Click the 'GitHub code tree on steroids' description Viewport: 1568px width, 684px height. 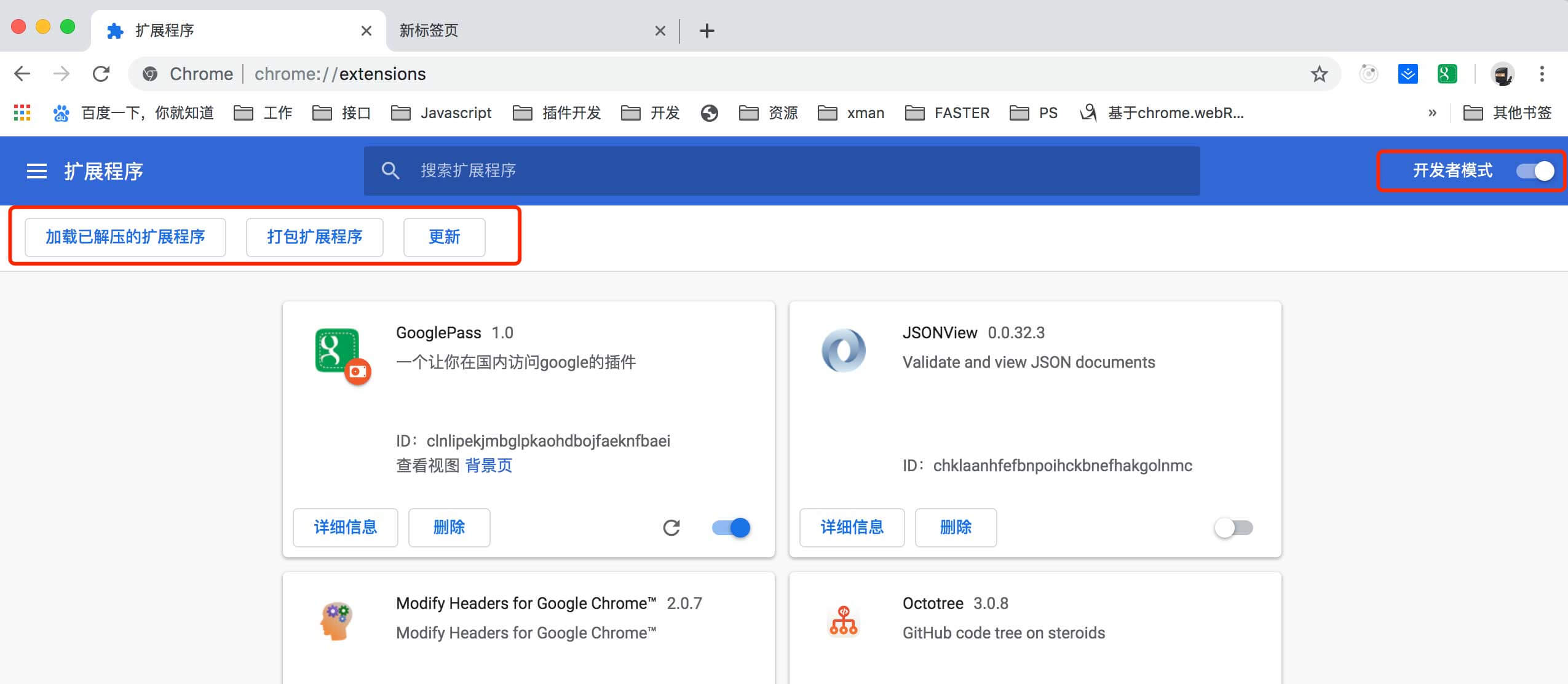(1004, 633)
